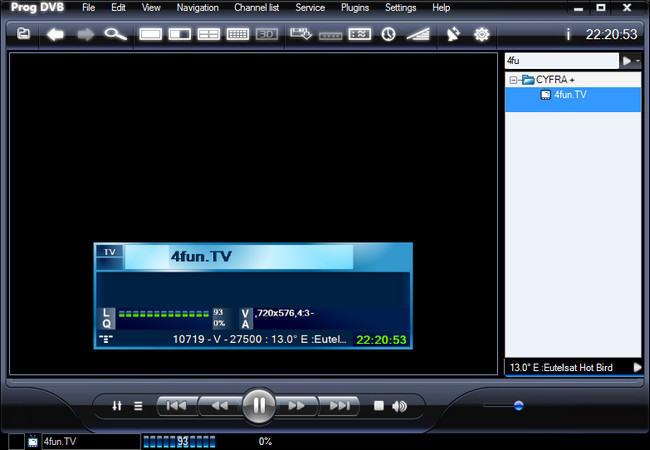Open the playlist lines icon

point(138,406)
